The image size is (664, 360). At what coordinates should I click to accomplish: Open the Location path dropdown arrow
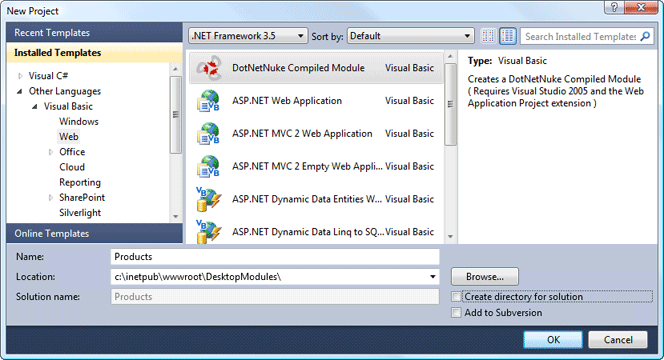click(433, 277)
